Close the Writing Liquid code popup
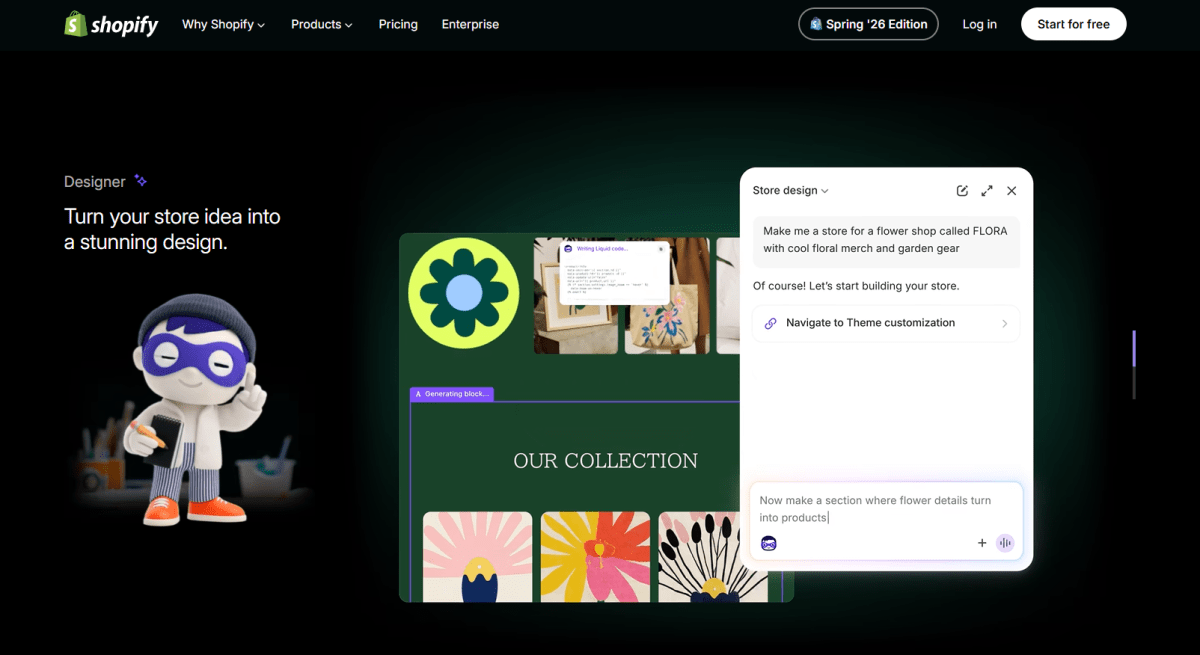This screenshot has height=655, width=1200. click(x=660, y=248)
